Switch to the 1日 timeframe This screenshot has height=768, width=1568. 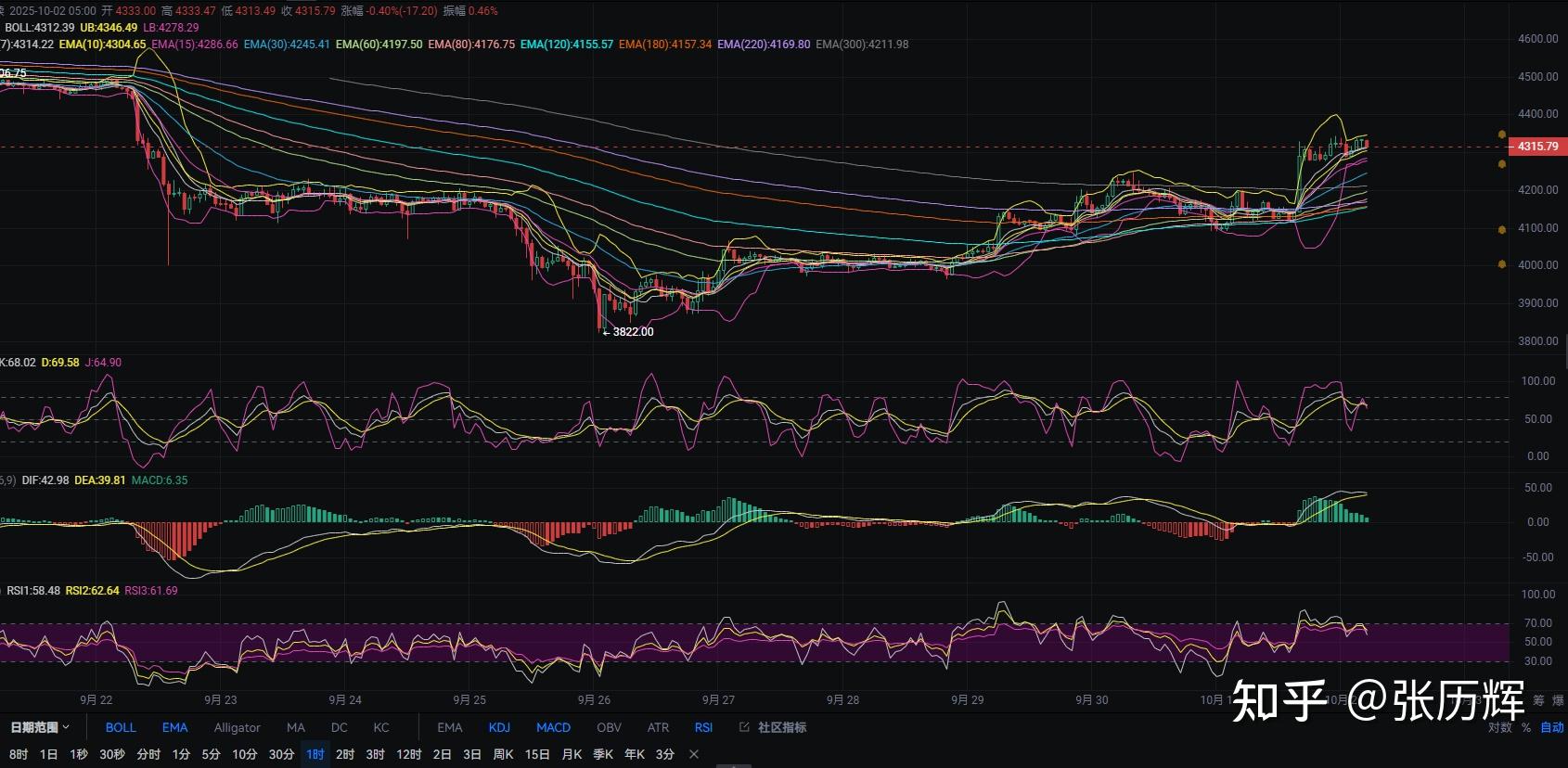[x=49, y=754]
